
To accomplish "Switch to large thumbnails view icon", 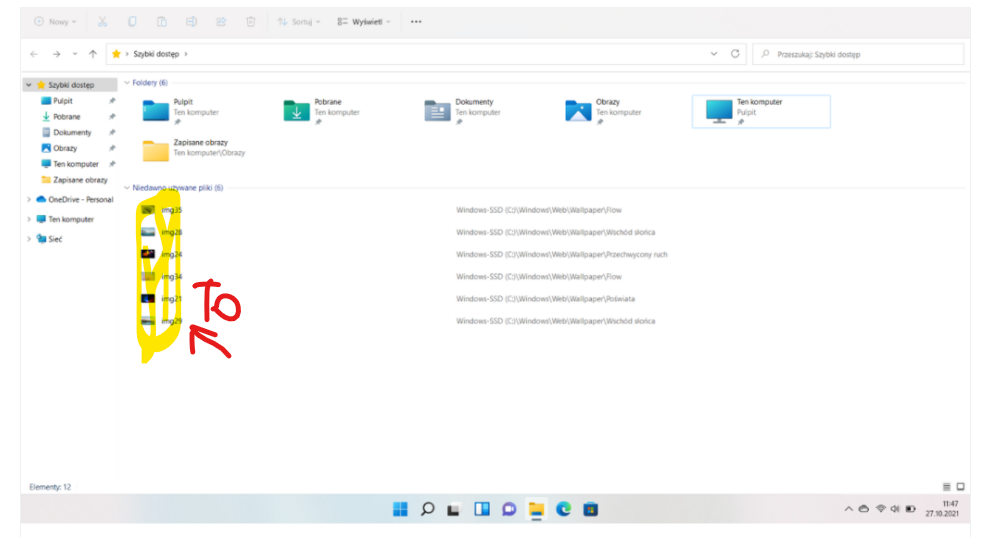I will pos(961,486).
